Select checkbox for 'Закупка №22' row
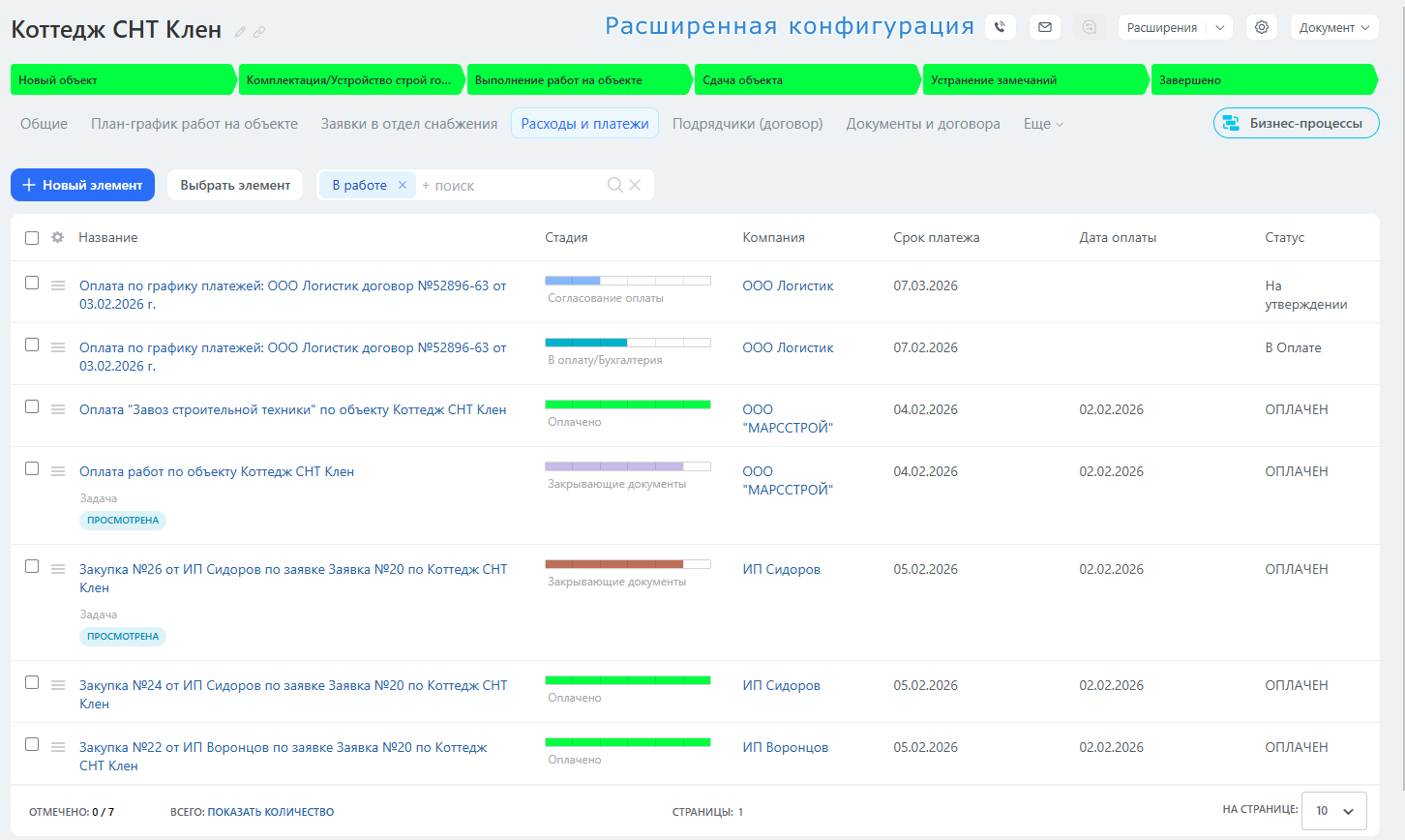 tap(32, 744)
